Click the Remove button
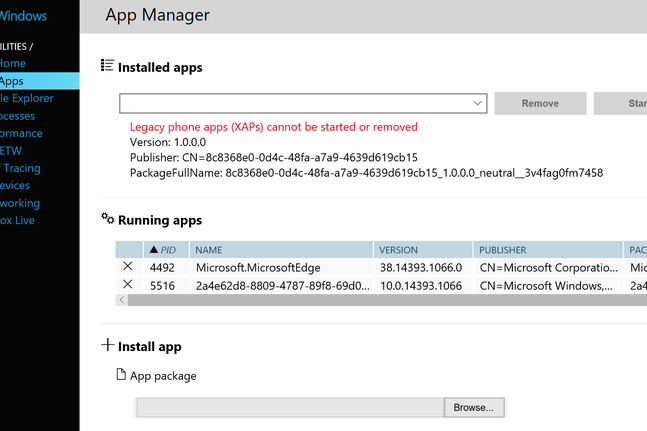The height and width of the screenshot is (431, 647). point(540,103)
